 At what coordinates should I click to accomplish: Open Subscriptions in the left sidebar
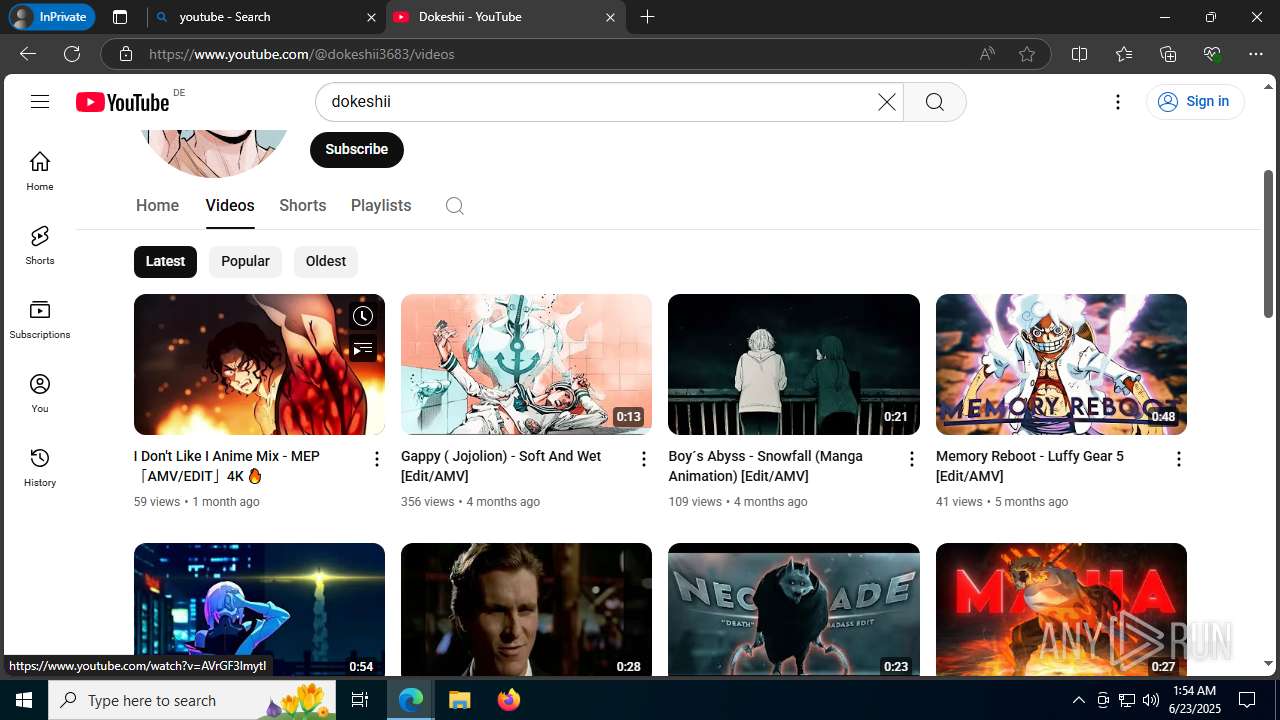pos(40,319)
